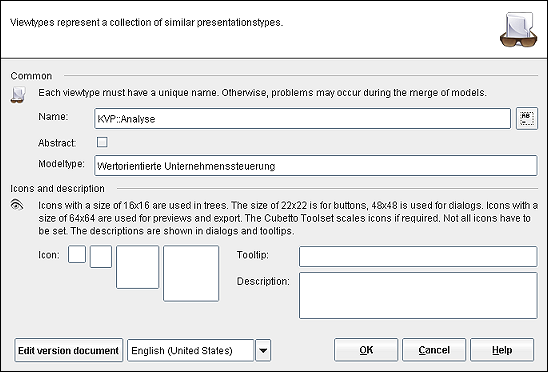The height and width of the screenshot is (372, 548).
Task: Click the Edit version document button
Action: point(68,350)
